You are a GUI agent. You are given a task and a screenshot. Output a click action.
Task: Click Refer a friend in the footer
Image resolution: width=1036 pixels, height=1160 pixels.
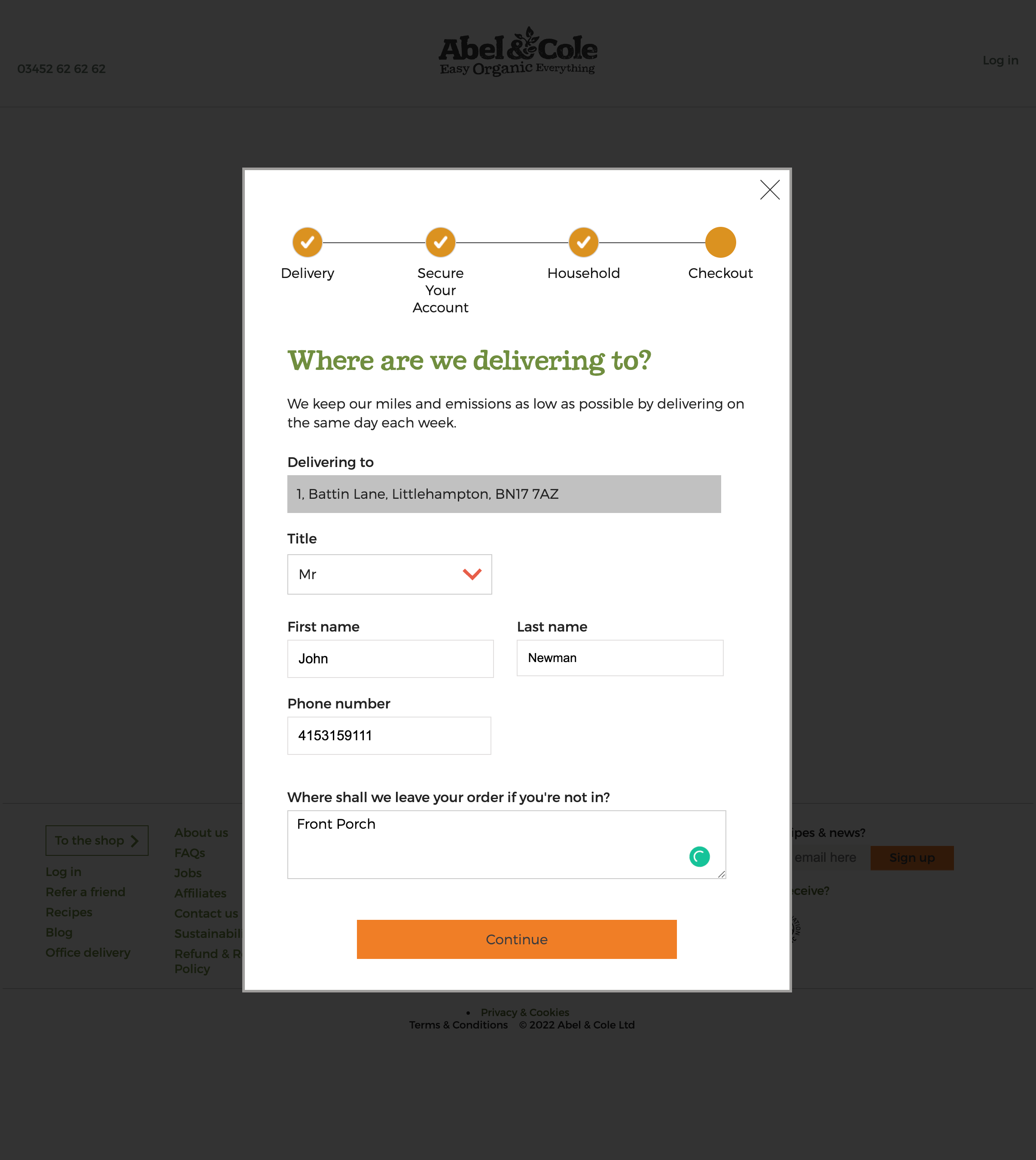click(85, 892)
